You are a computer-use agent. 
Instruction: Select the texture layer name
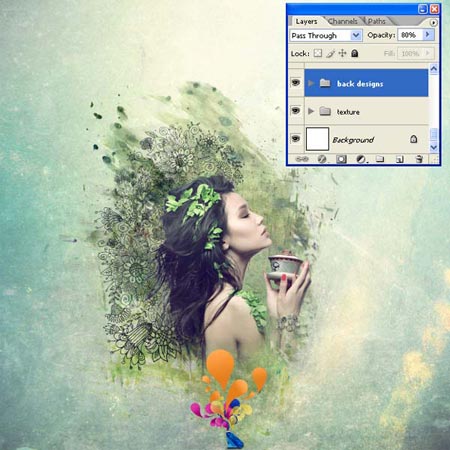(x=348, y=112)
